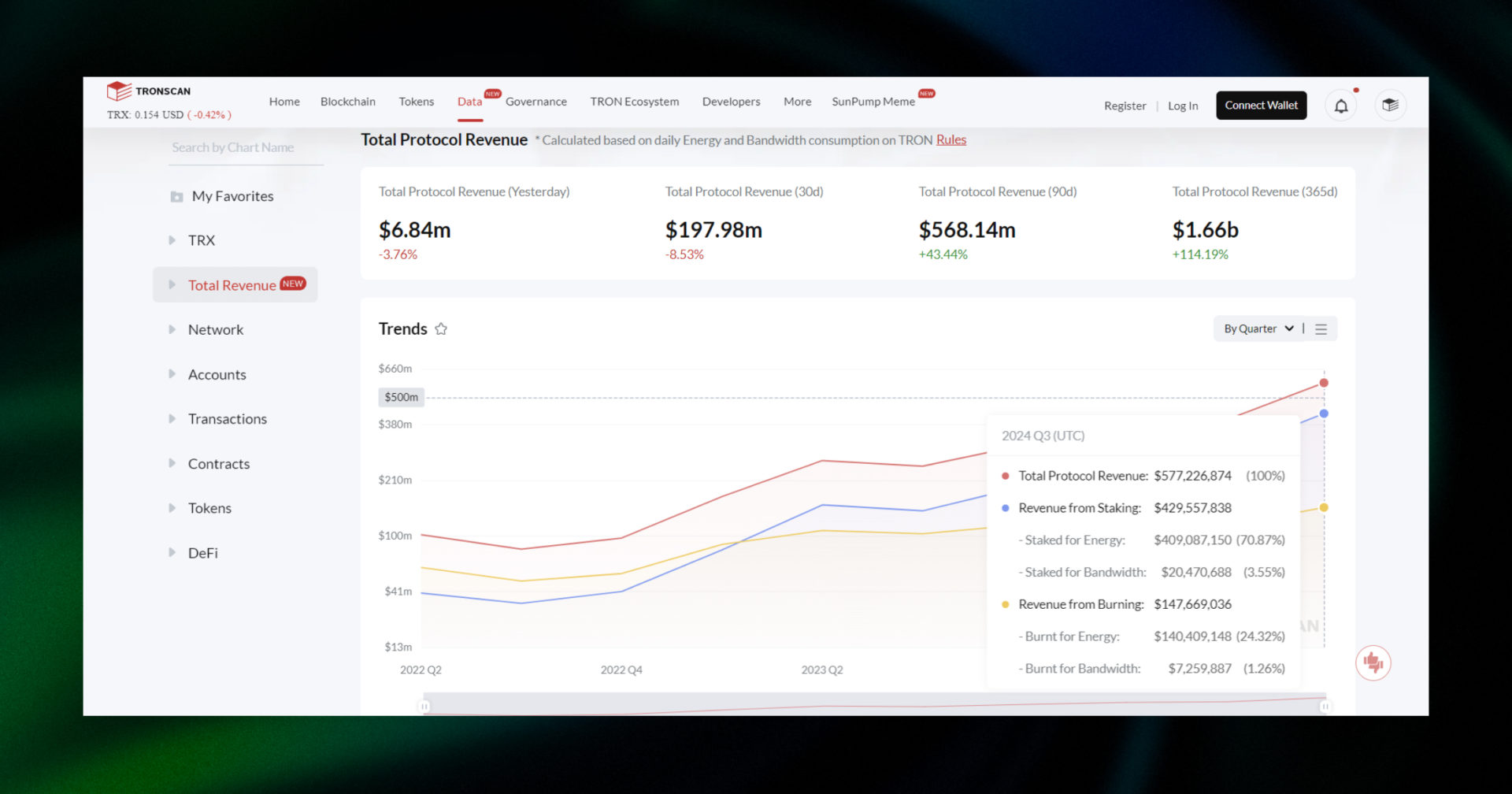Expand the Network sidebar section
Screen dimensions: 1512x794
pos(172,329)
